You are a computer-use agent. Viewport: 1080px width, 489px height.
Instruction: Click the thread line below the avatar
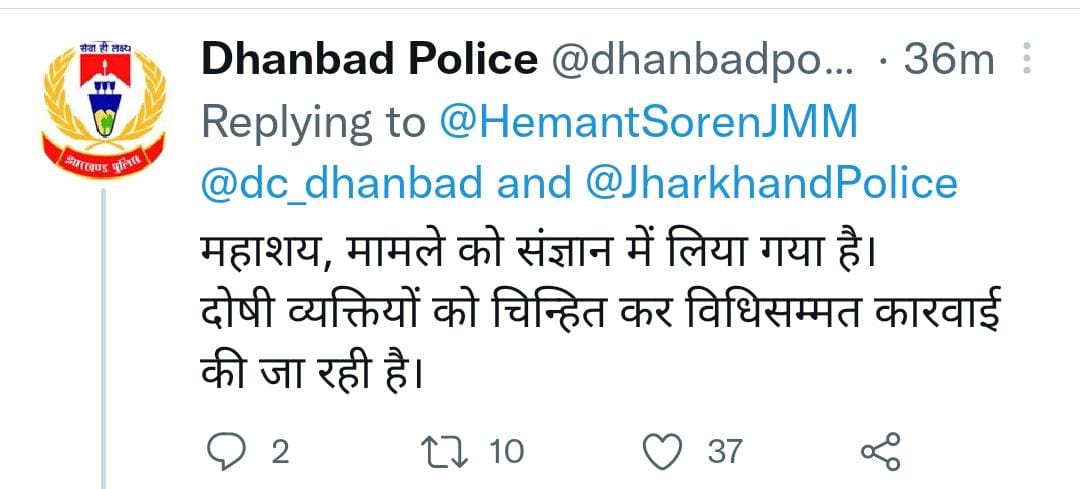coord(101,350)
